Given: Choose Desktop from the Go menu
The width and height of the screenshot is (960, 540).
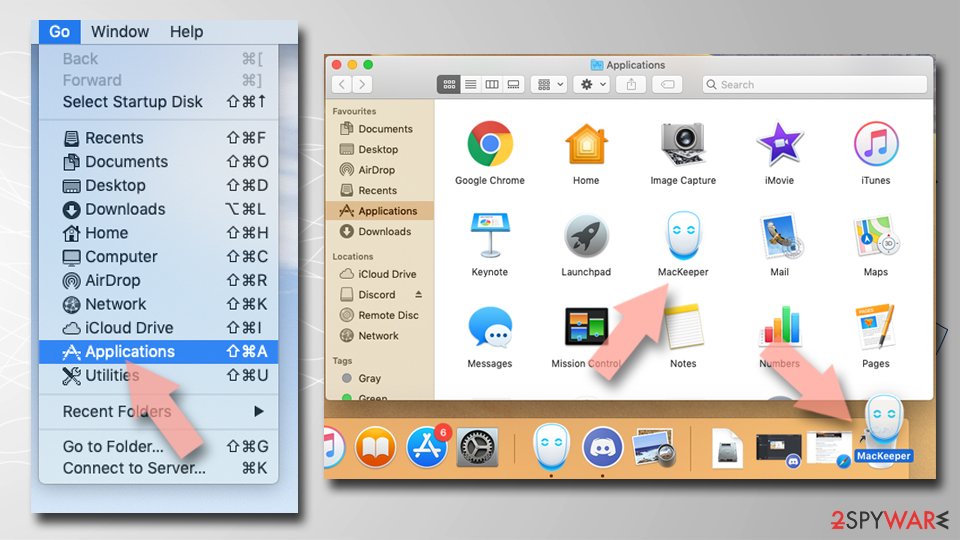Looking at the screenshot, I should pos(158,186).
